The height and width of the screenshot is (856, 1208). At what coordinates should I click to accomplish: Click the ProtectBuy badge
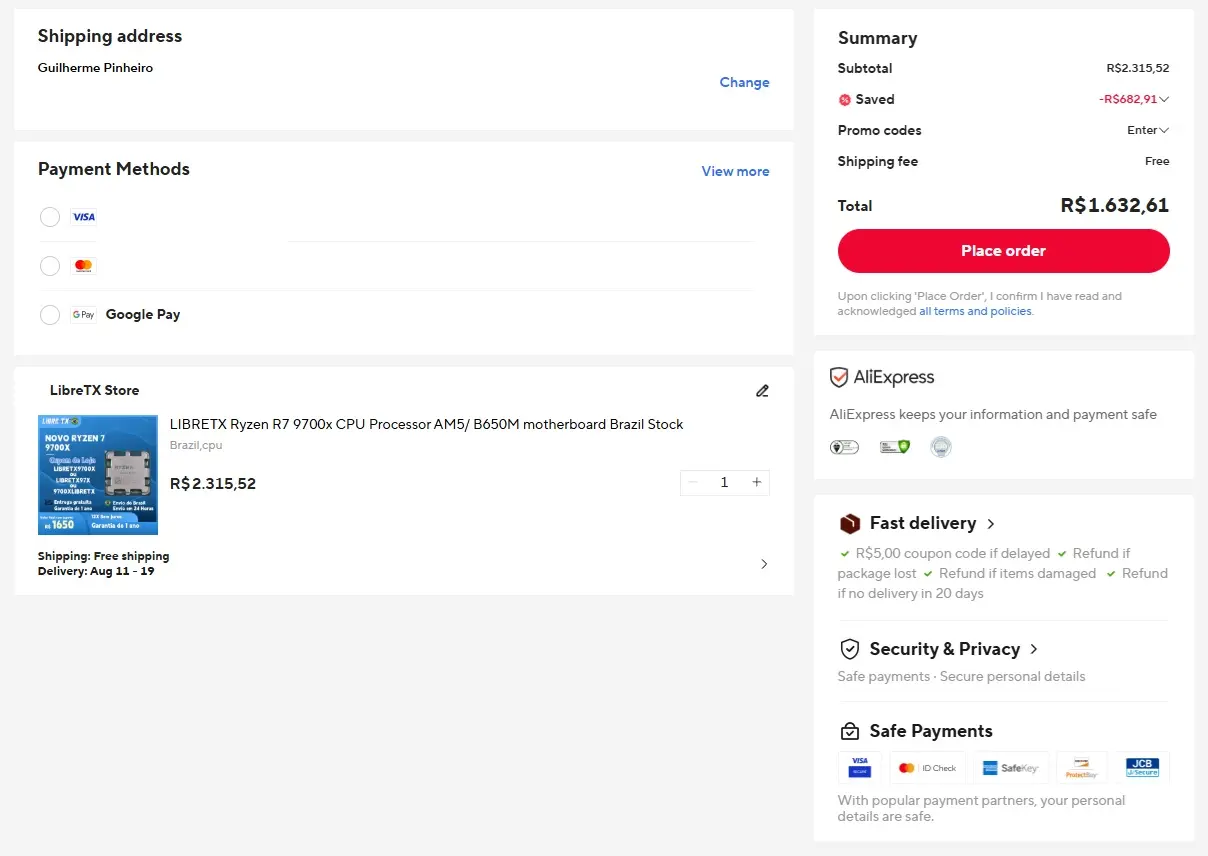coord(1082,768)
